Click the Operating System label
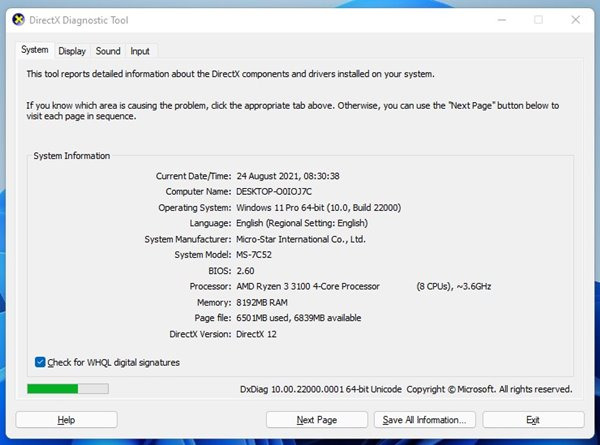Viewport: 600px width, 445px height. [195, 207]
